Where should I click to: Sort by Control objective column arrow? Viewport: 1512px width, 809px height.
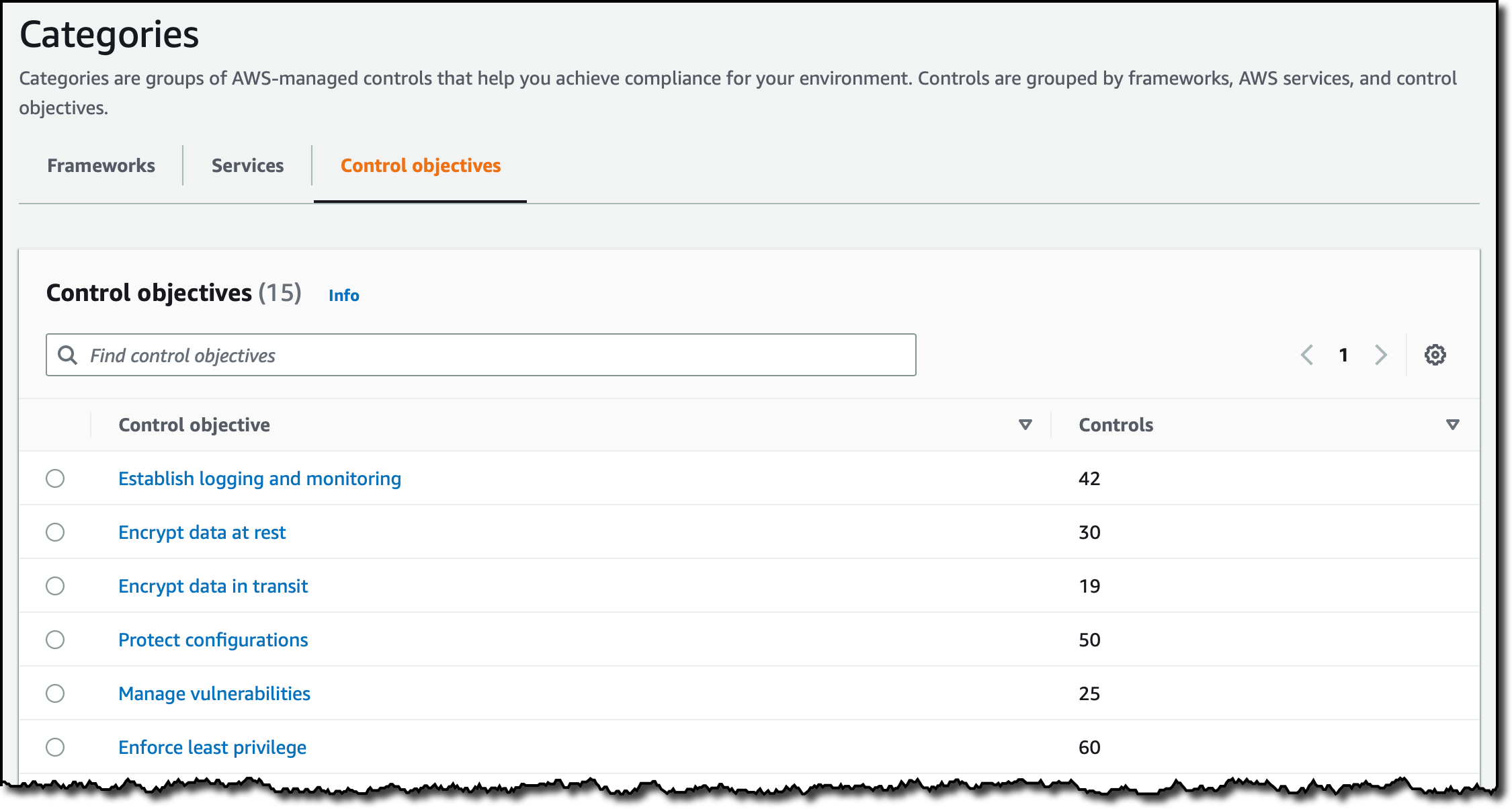(x=1025, y=425)
